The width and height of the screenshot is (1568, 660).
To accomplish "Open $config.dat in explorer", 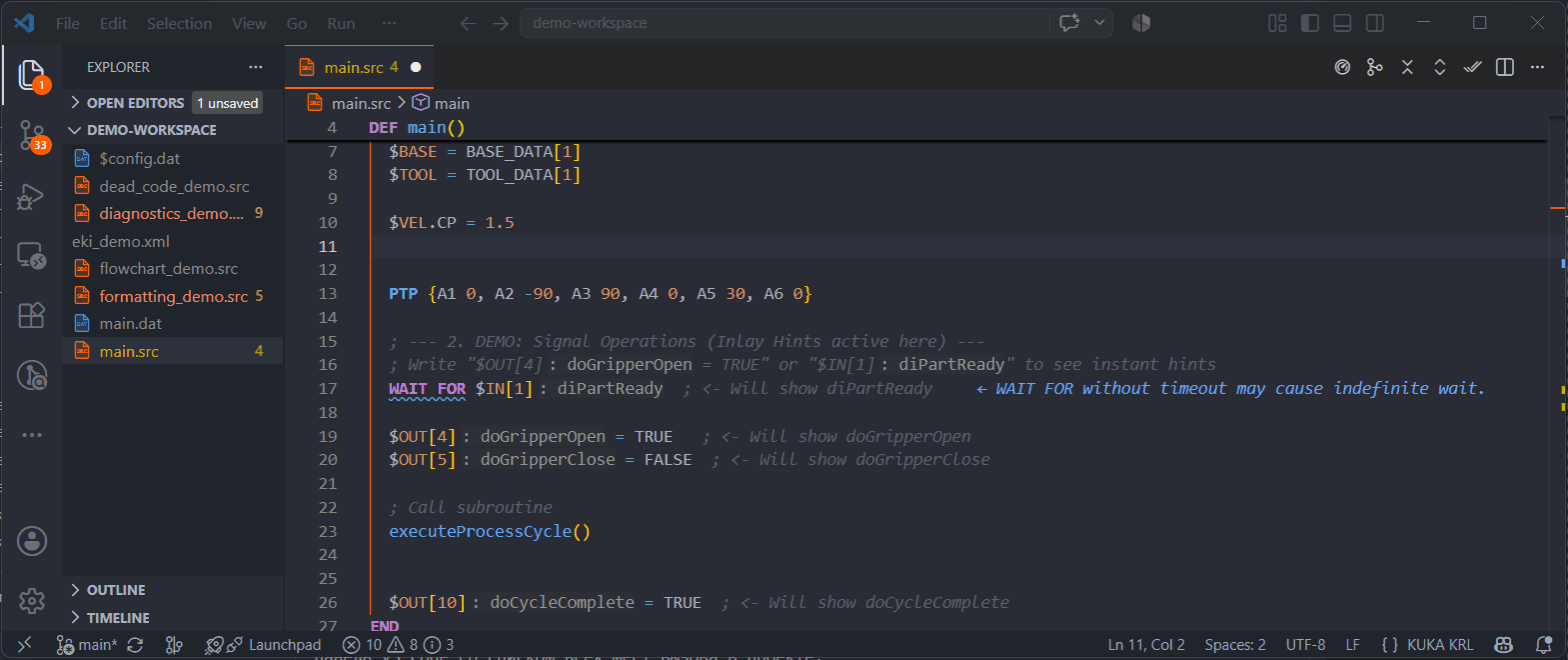I will click(140, 158).
